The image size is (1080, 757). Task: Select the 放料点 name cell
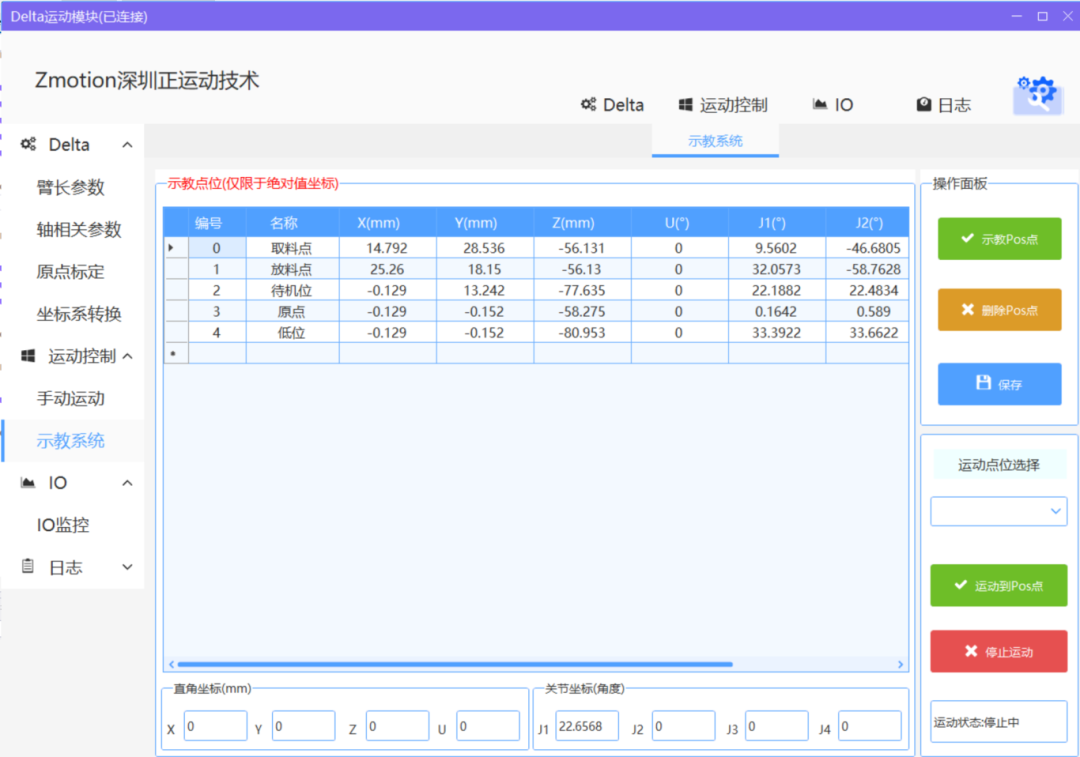[x=293, y=269]
